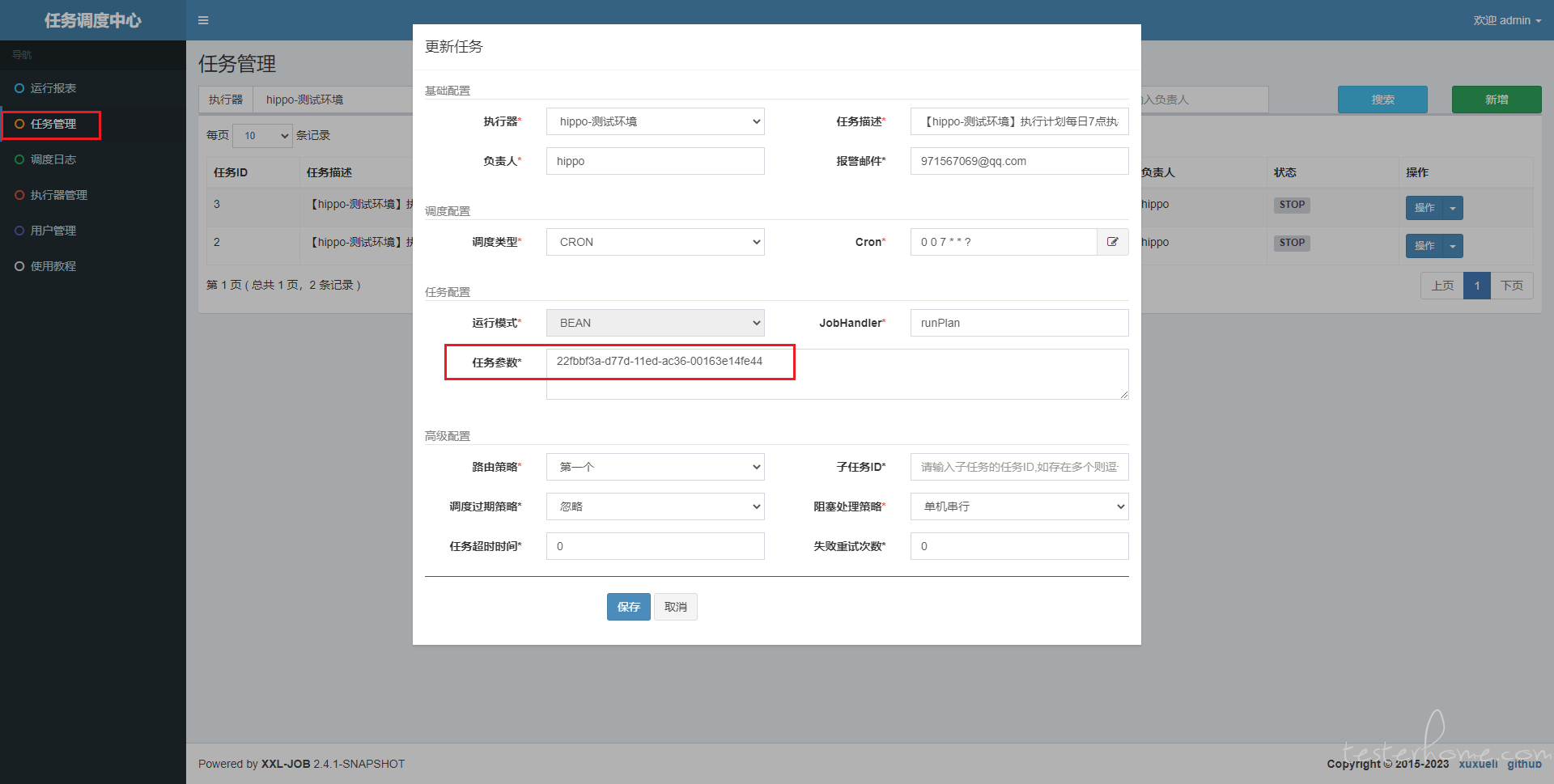Click the 操作 button for task 3
1554x784 pixels.
(x=1424, y=208)
